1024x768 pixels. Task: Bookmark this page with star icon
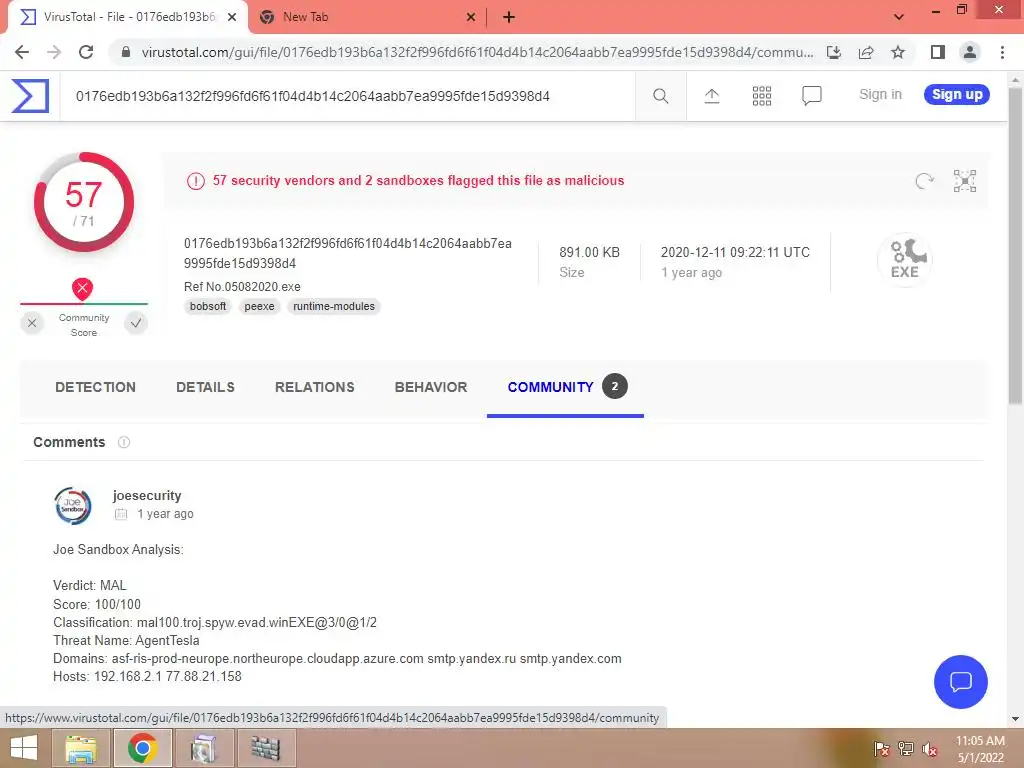click(x=898, y=52)
